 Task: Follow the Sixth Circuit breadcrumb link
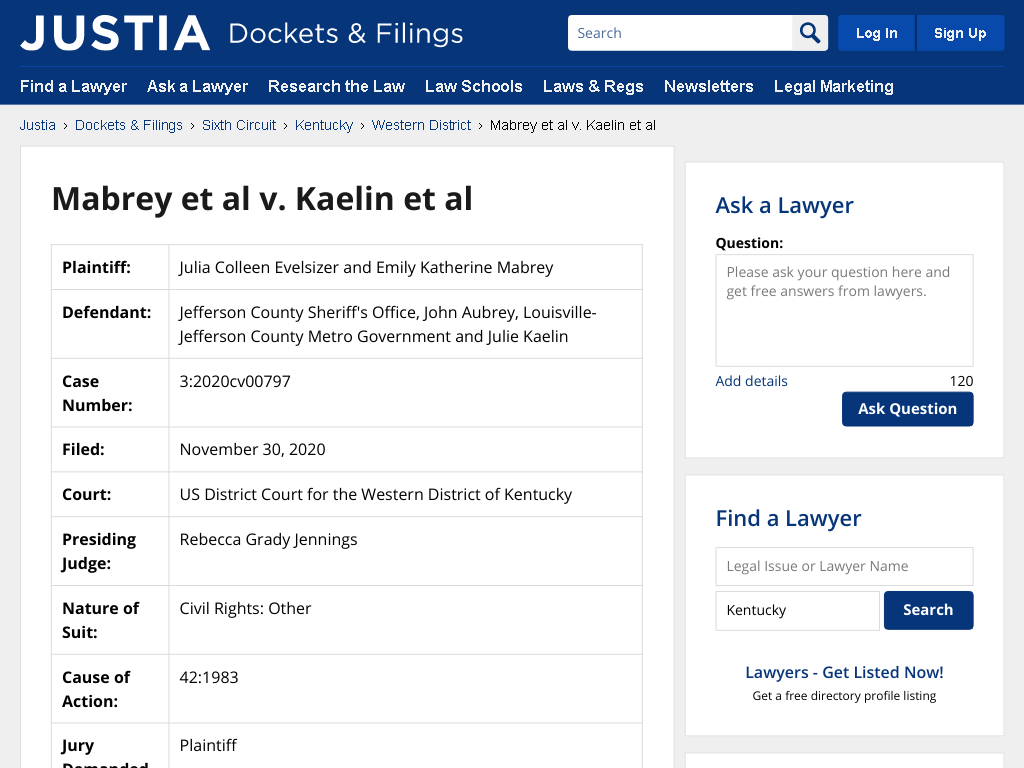click(x=239, y=125)
